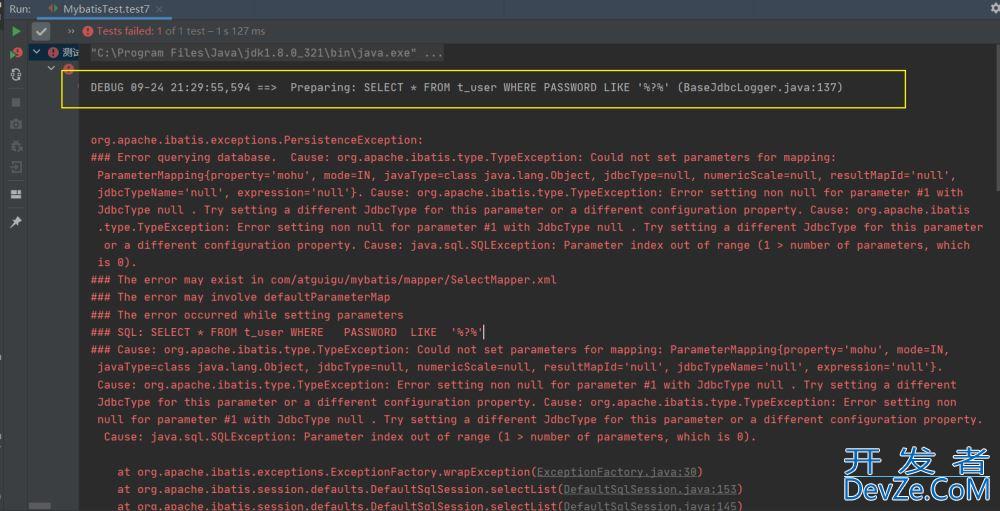Click 'Parameter index out of range' final cause line
The image size is (1000, 511).
click(x=430, y=438)
